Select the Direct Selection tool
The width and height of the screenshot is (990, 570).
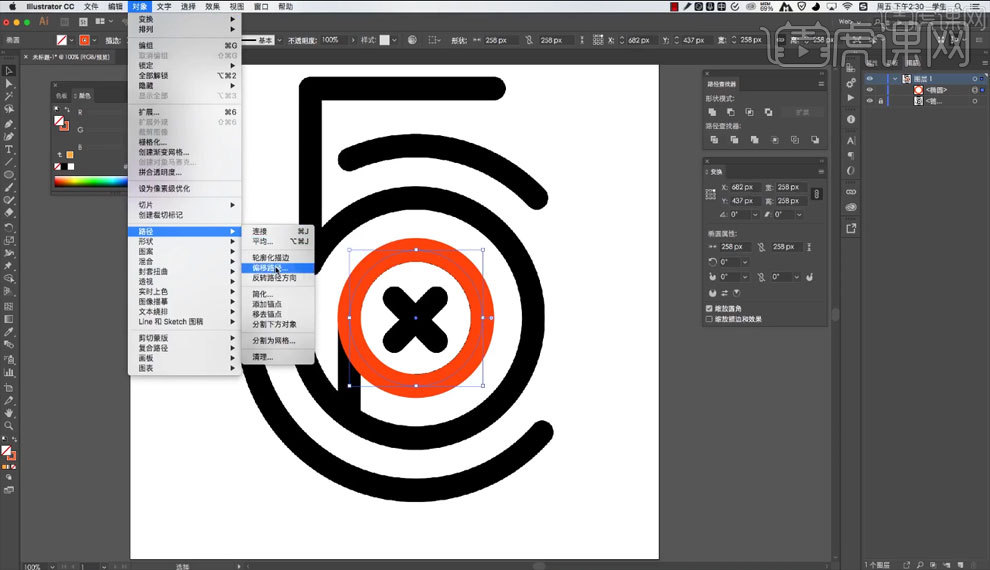tap(9, 83)
